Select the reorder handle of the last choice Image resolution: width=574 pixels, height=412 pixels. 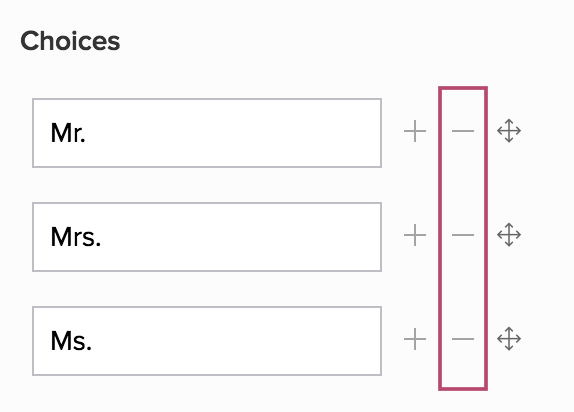[509, 339]
